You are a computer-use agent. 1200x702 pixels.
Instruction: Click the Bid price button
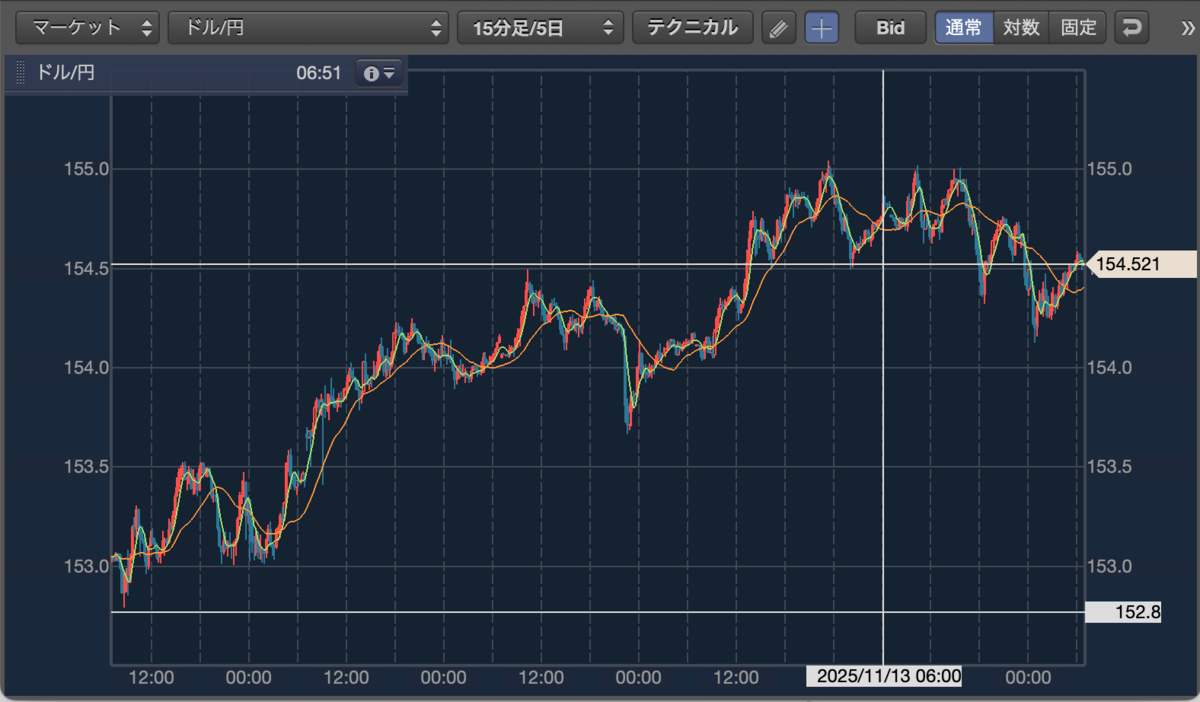tap(890, 28)
